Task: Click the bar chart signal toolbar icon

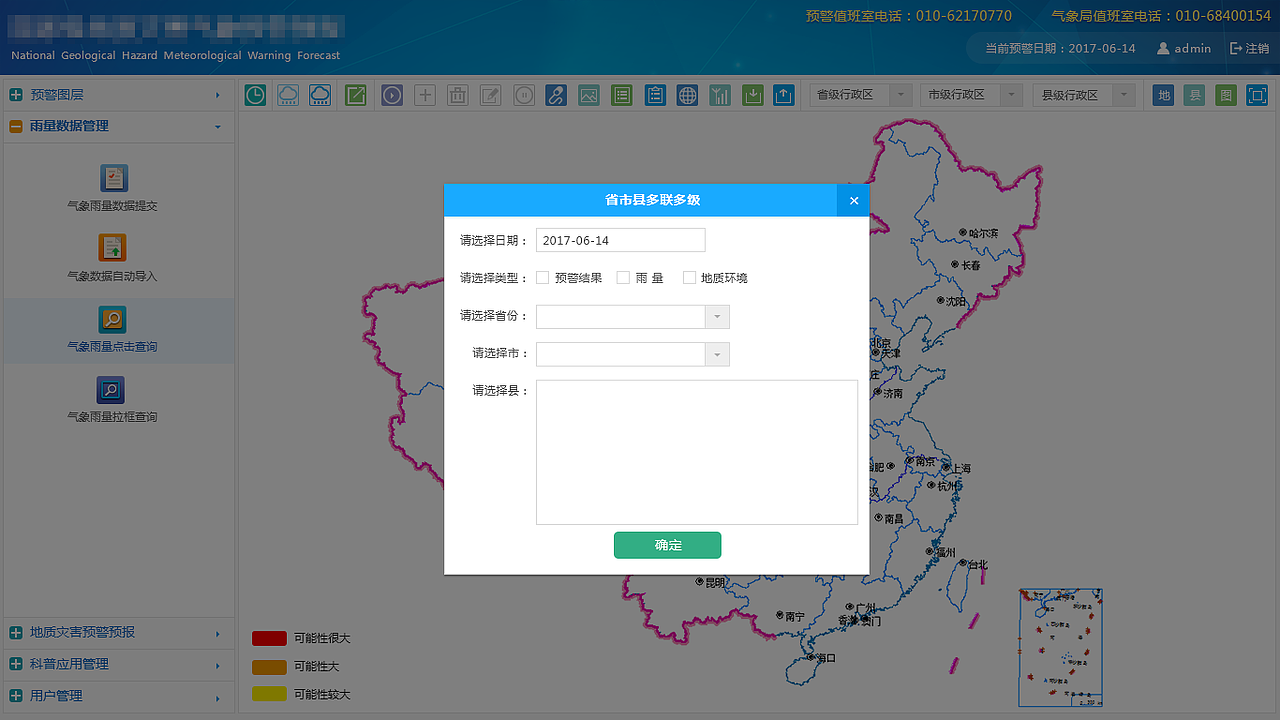Action: point(720,95)
